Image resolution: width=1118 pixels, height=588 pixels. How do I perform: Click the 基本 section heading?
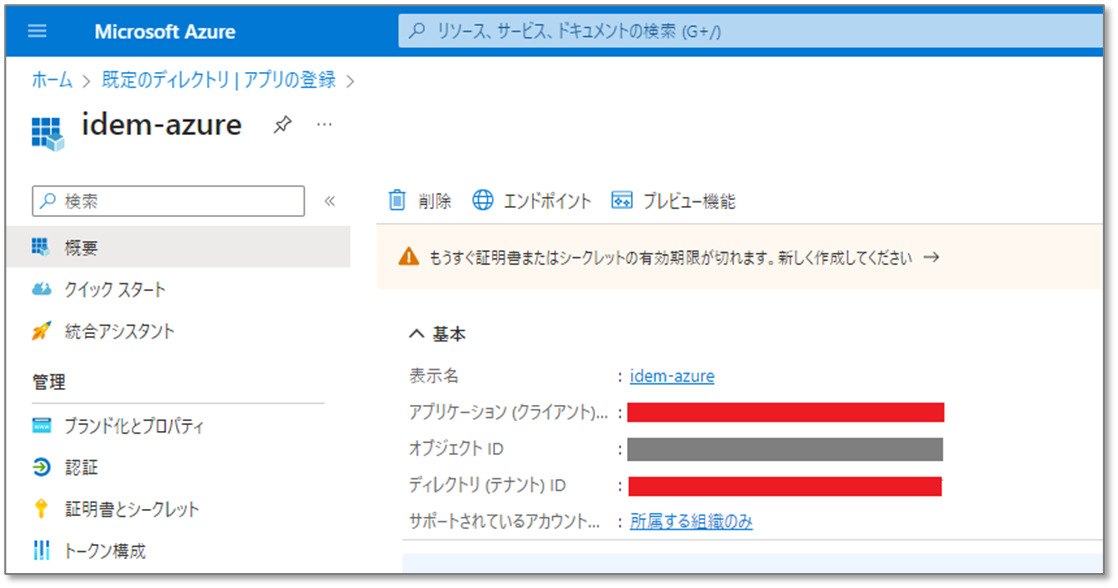point(449,334)
